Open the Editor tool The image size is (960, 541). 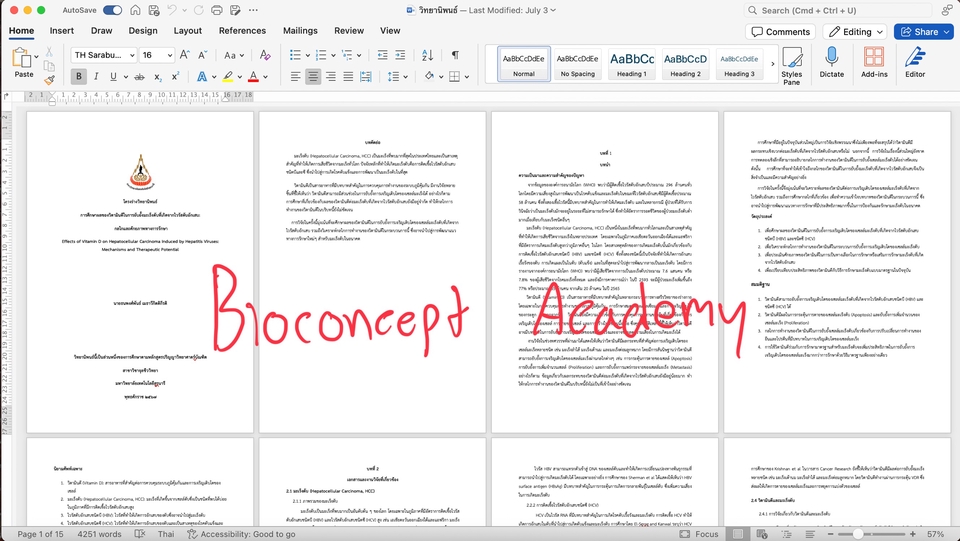pyautogui.click(x=914, y=63)
